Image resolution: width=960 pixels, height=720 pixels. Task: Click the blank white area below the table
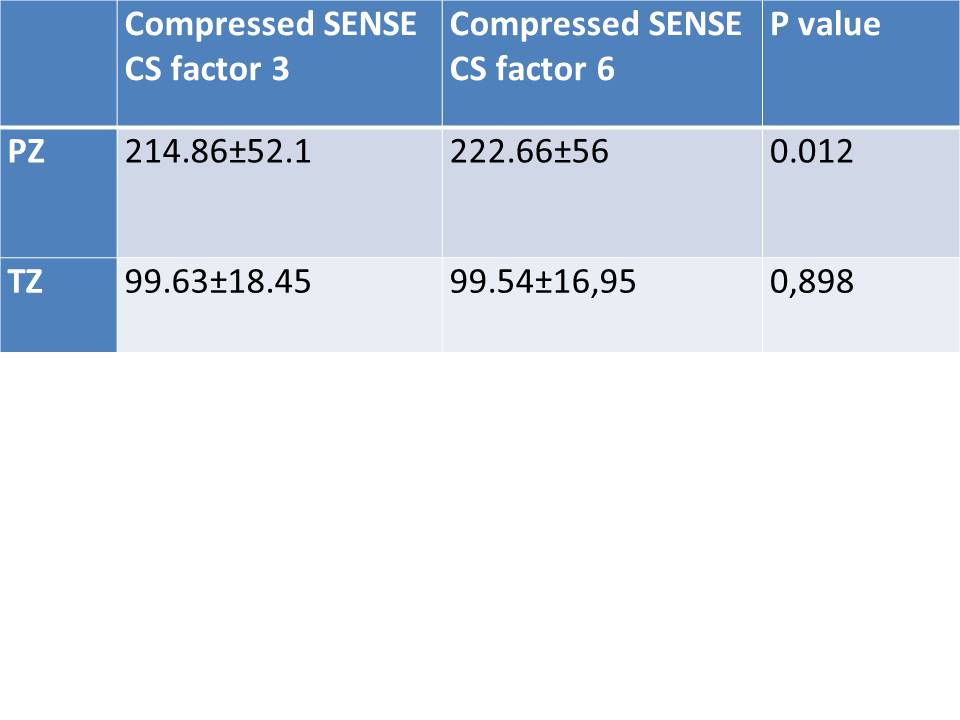480,530
